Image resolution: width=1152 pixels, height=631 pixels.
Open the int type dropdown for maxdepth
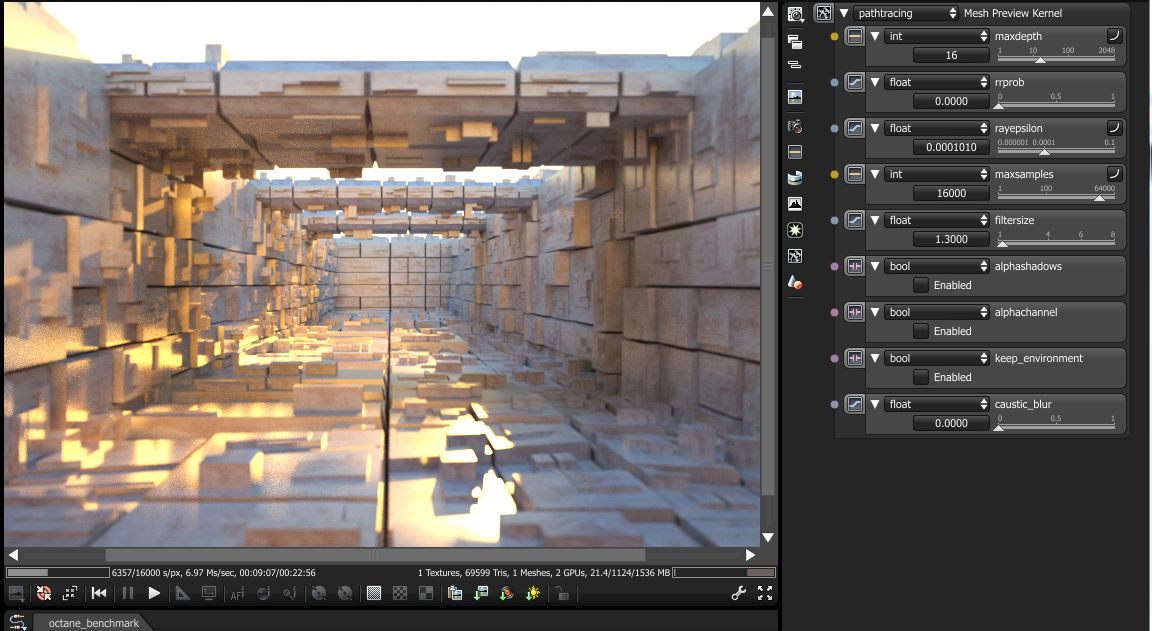pyautogui.click(x=936, y=36)
